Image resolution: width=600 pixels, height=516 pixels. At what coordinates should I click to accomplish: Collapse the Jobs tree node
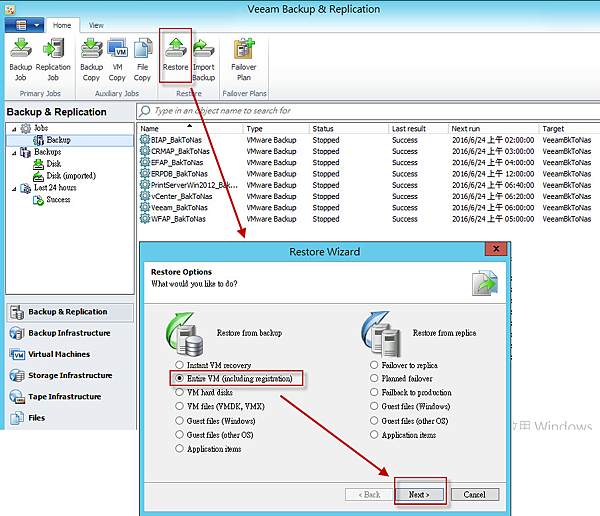14,129
